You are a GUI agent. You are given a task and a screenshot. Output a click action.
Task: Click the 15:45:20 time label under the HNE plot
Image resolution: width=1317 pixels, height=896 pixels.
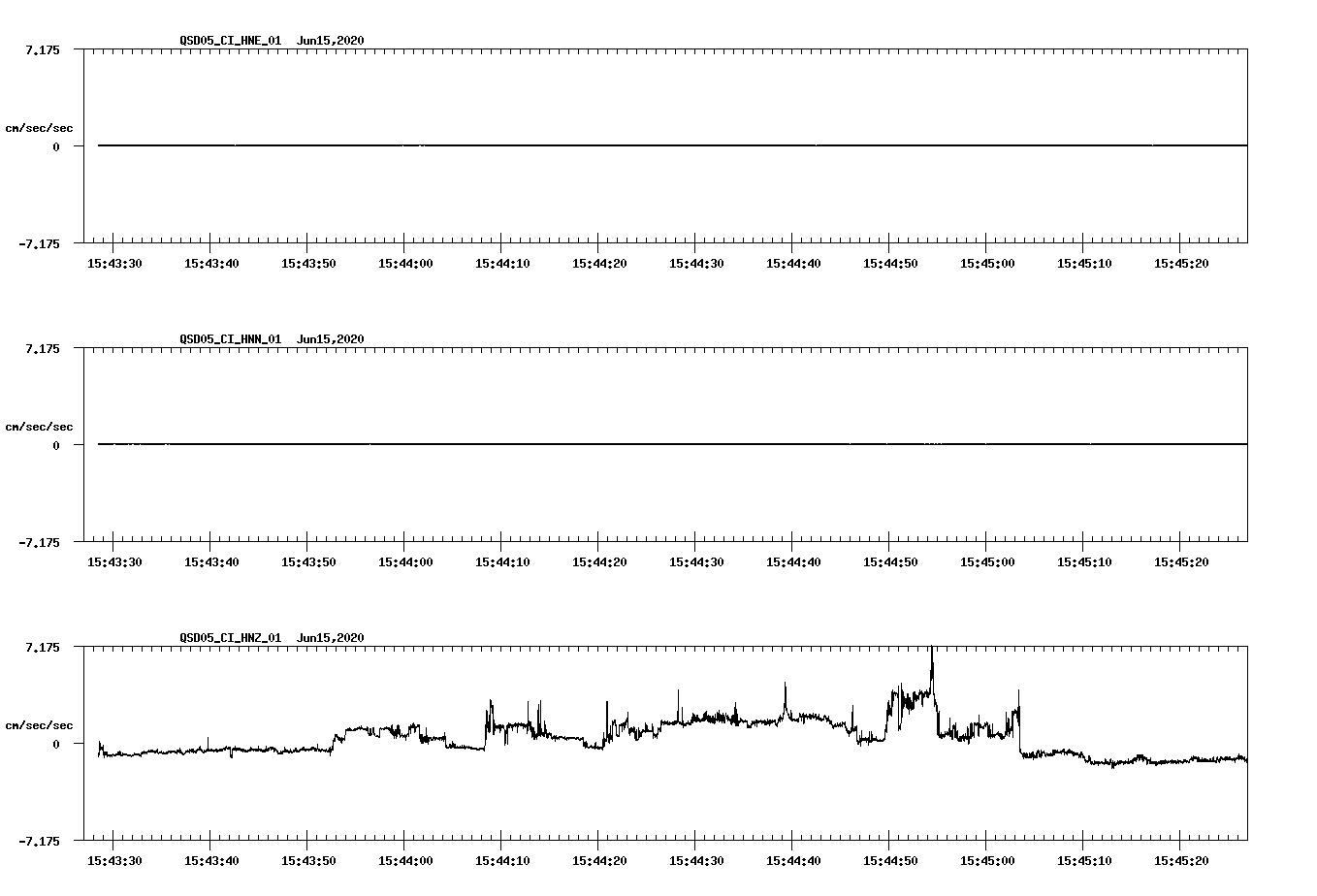1181,263
